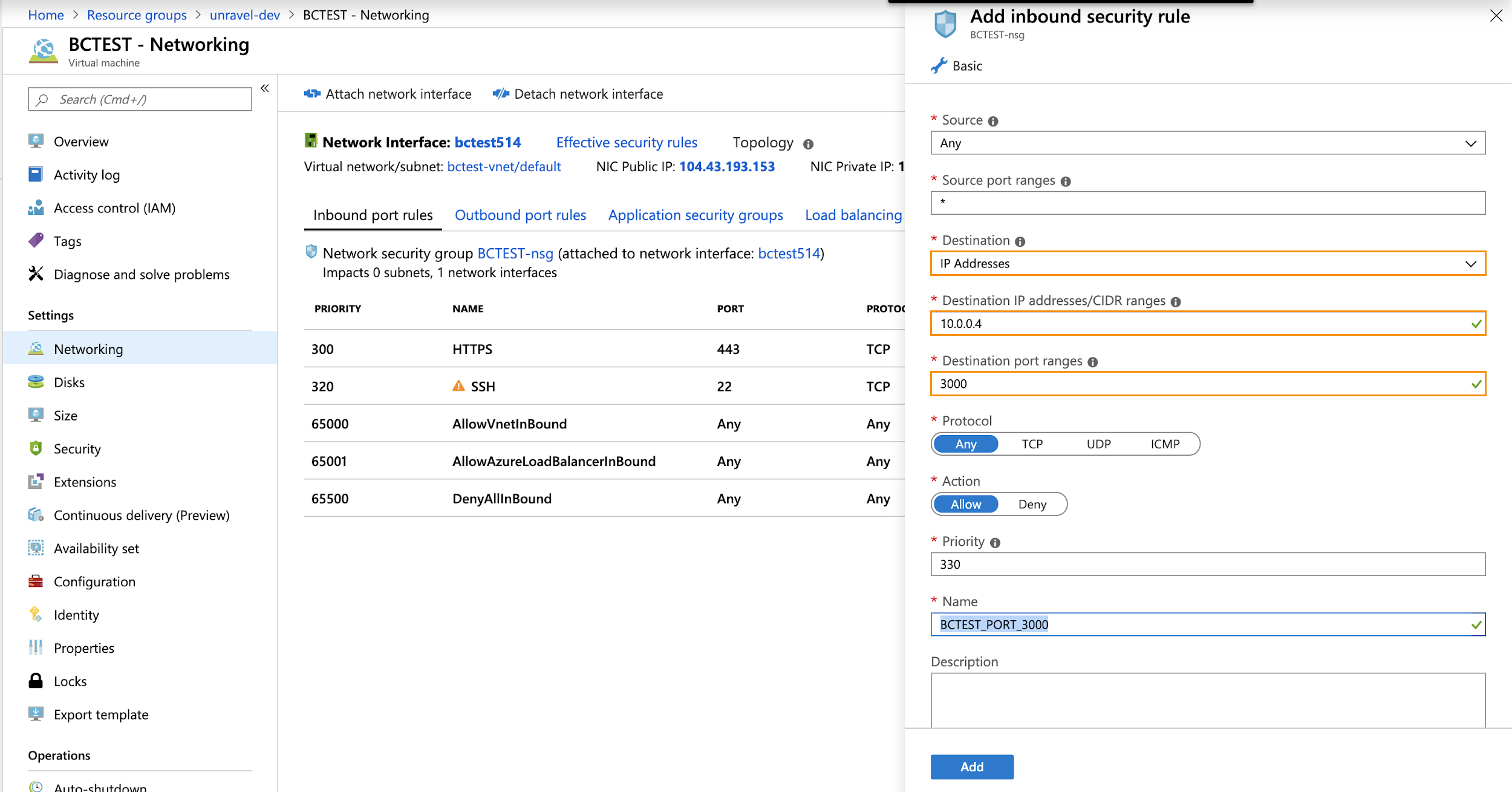Click the Name field BCTEST_PORT_3000
Viewport: 1512px width, 792px height.
(x=1208, y=624)
